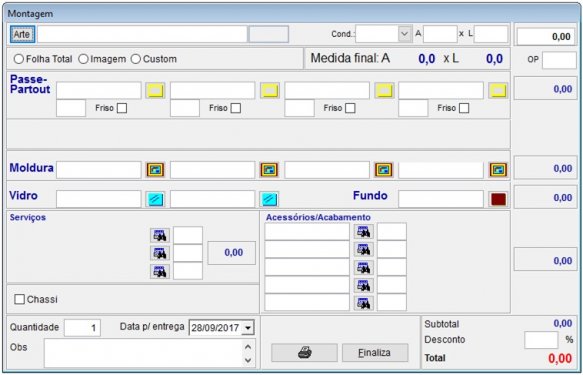Open the Cond. dropdown
This screenshot has height=375, width=583.
(x=405, y=34)
